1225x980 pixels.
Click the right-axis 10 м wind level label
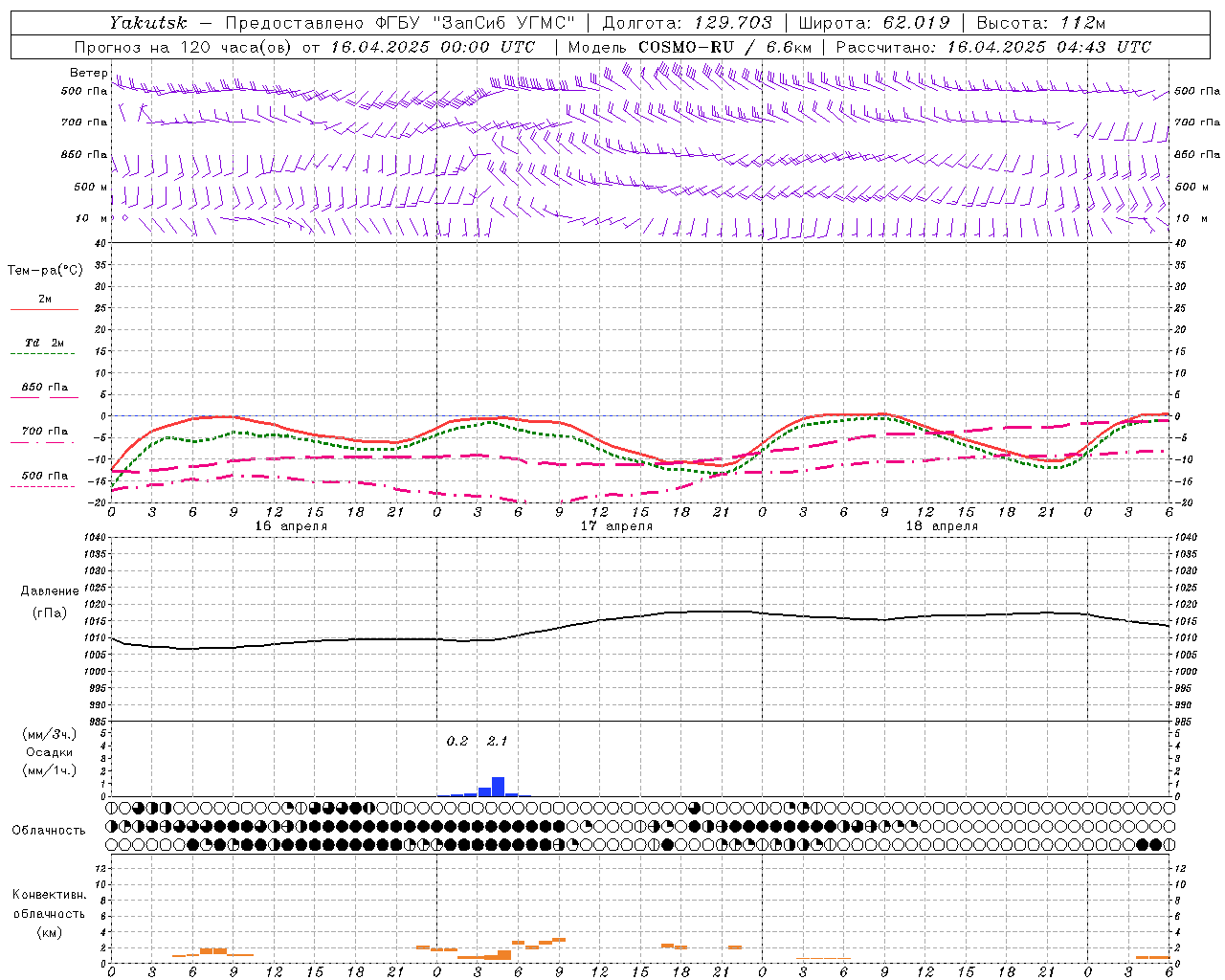click(1192, 218)
